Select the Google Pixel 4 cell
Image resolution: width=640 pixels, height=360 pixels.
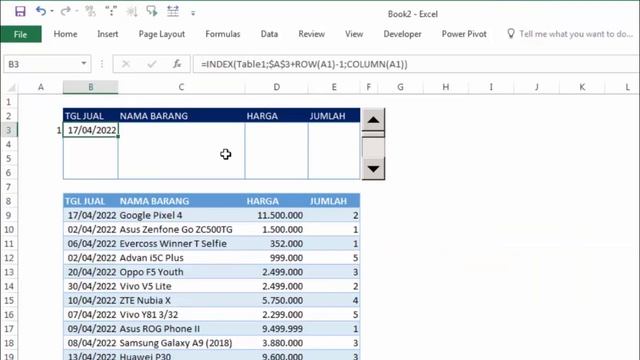(181, 215)
